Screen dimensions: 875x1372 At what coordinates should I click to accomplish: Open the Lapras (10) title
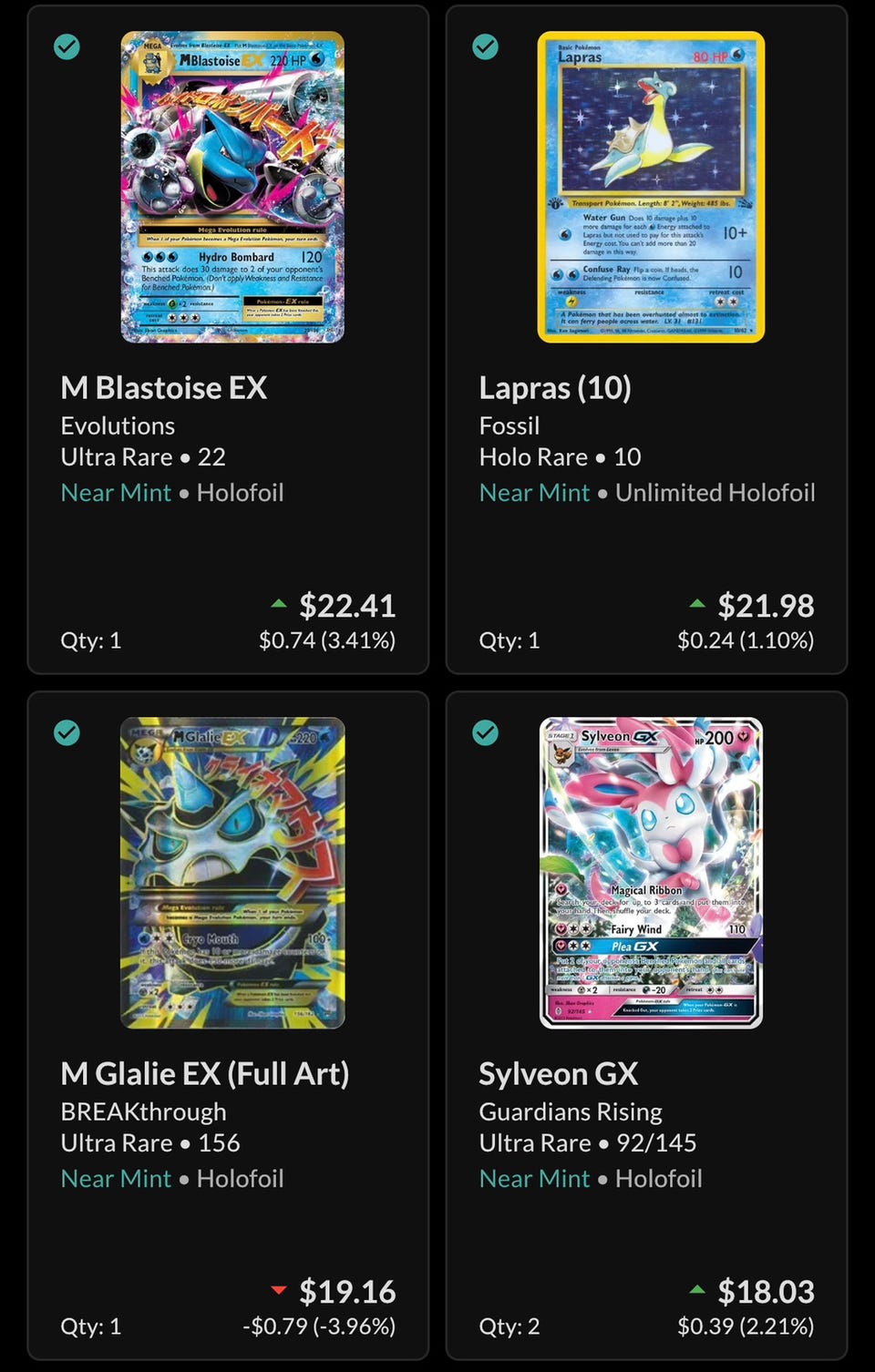tap(555, 388)
